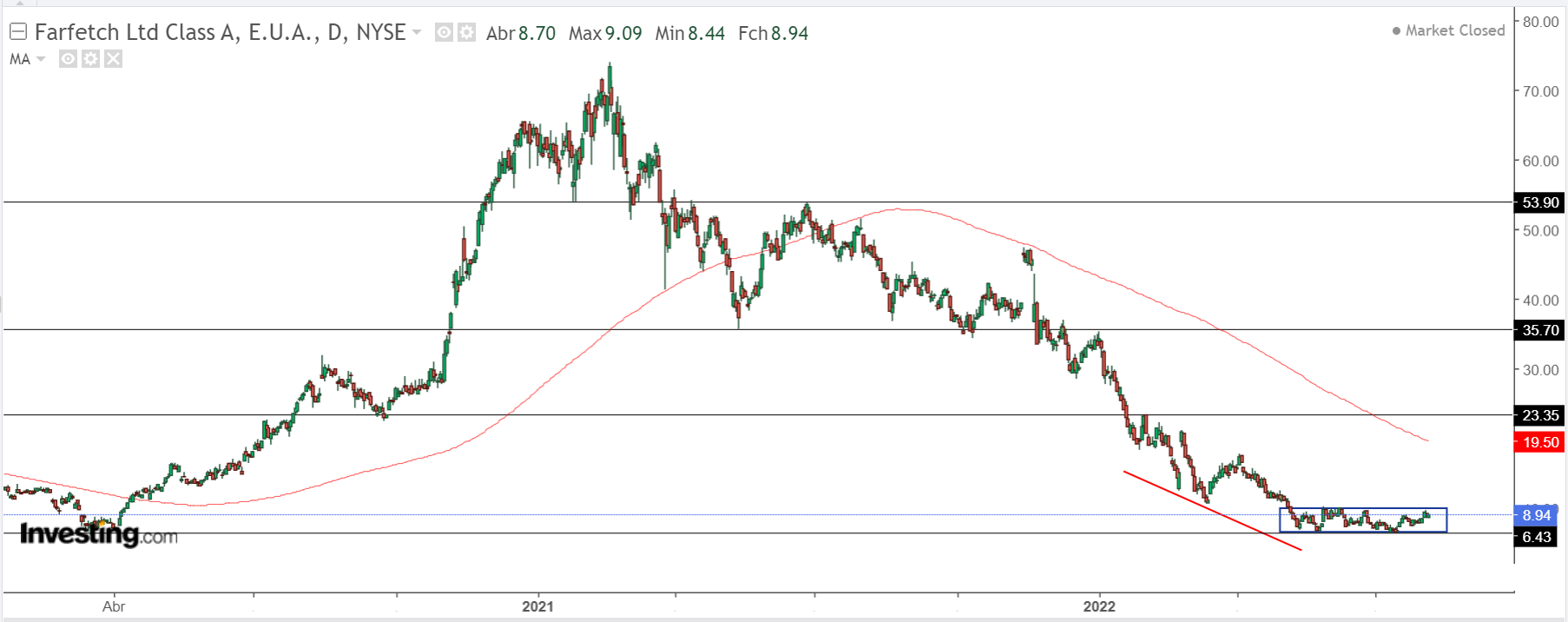Image resolution: width=1568 pixels, height=622 pixels.
Task: Click the 6.43 price level label
Action: point(1537,537)
